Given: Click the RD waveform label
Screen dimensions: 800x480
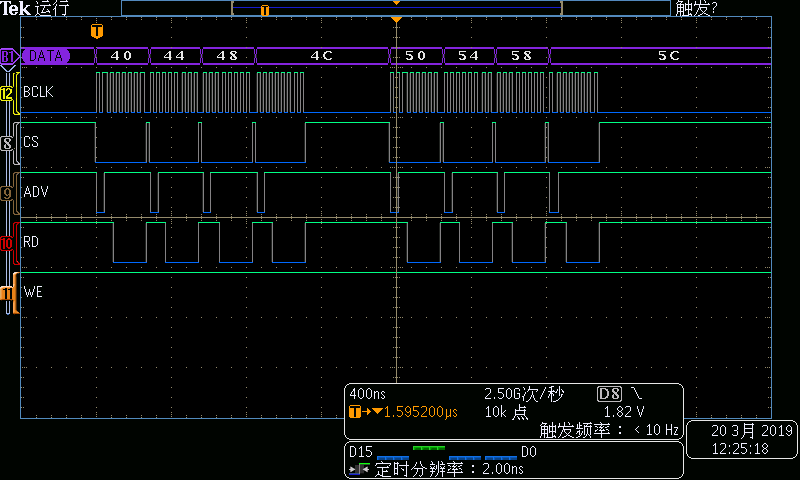Looking at the screenshot, I should coord(31,242).
